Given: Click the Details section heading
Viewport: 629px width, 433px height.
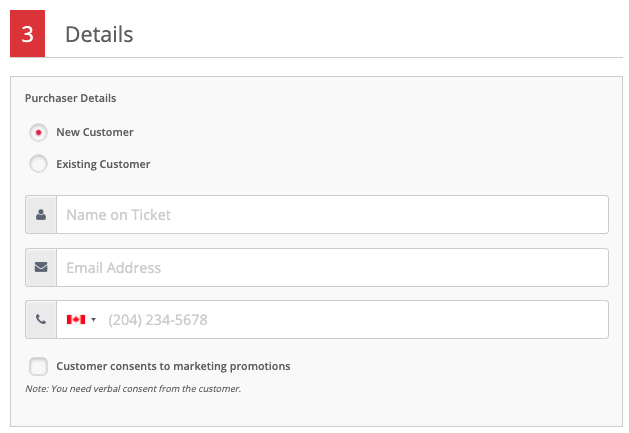Looking at the screenshot, I should (x=99, y=34).
